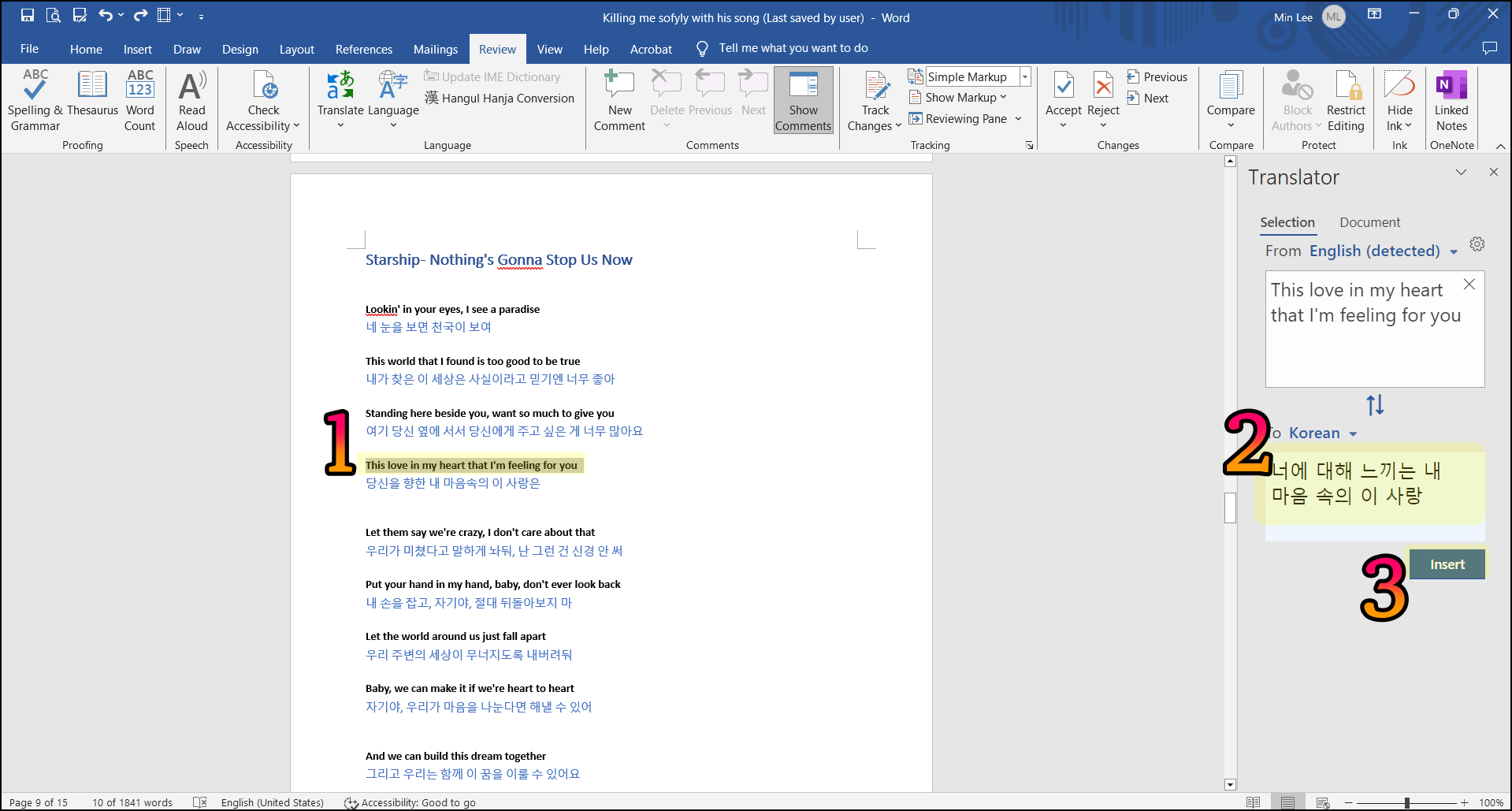This screenshot has height=811, width=1512.
Task: Adjust the zoom slider in status bar
Action: click(1406, 802)
